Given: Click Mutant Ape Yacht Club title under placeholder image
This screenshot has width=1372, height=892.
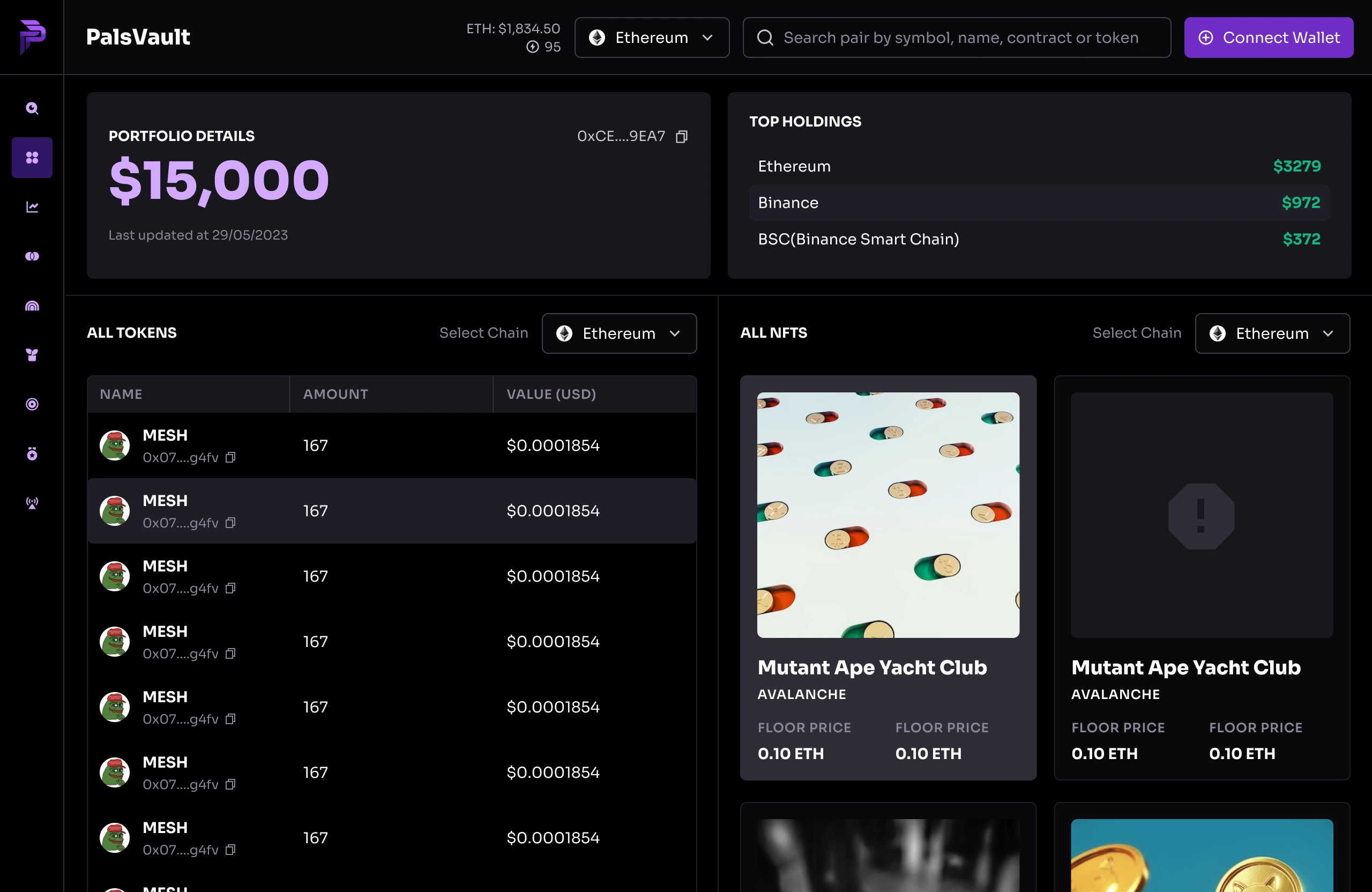Looking at the screenshot, I should (x=1185, y=668).
